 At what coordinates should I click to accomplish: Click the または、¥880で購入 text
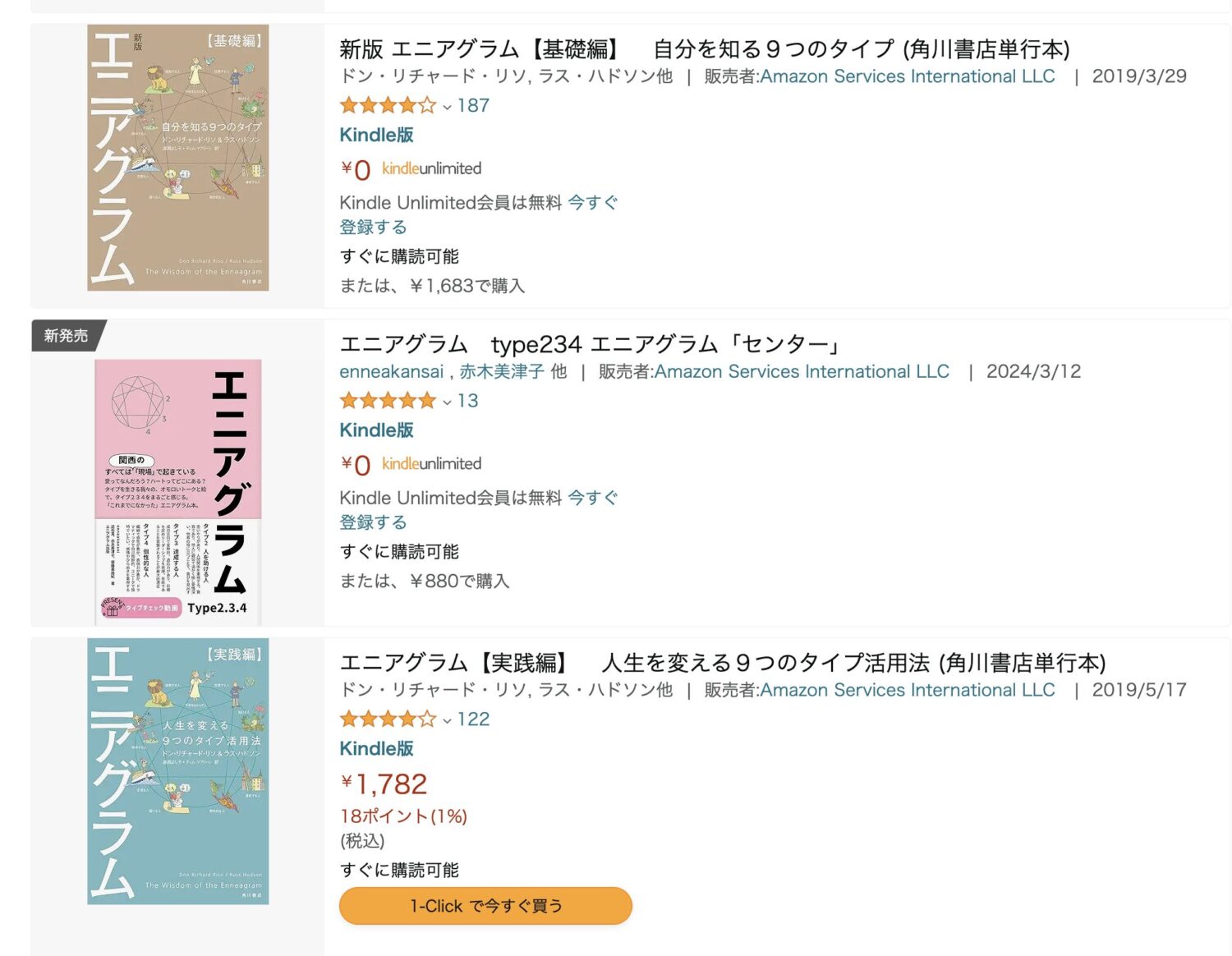pos(425,581)
